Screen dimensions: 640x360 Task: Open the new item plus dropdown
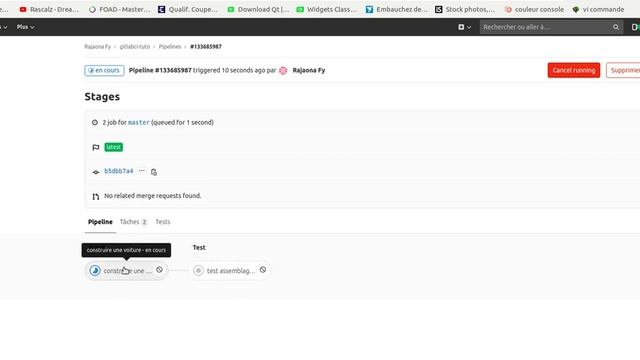[x=464, y=27]
